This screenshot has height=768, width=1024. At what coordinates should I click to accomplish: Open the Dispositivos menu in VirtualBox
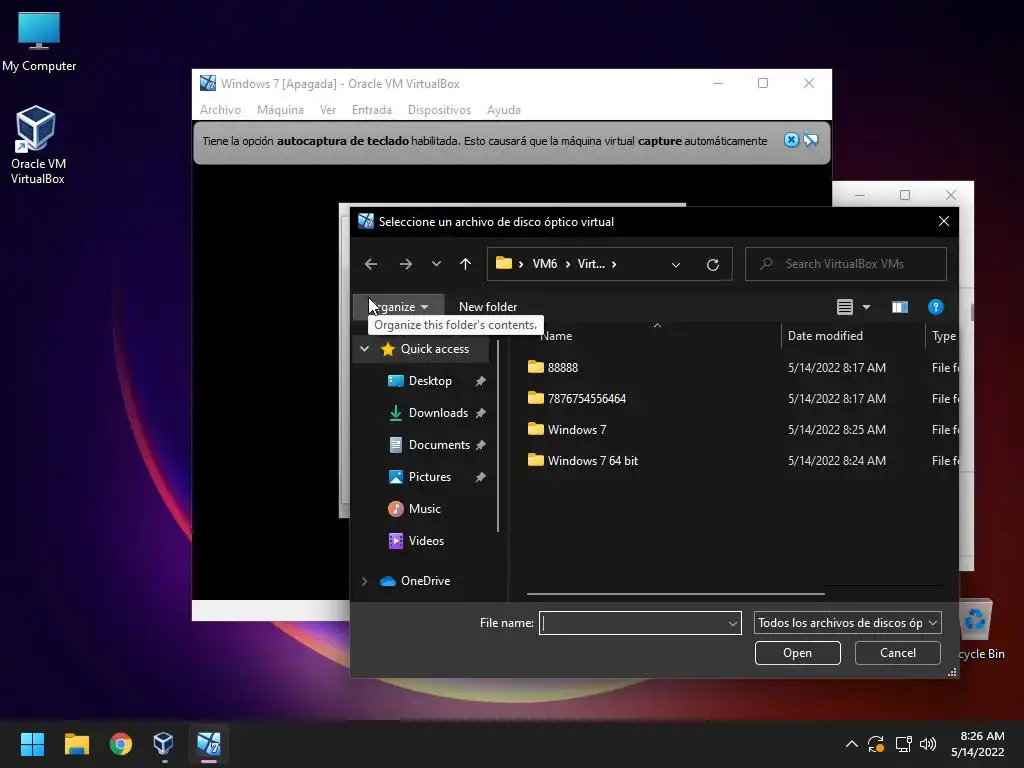[x=440, y=110]
